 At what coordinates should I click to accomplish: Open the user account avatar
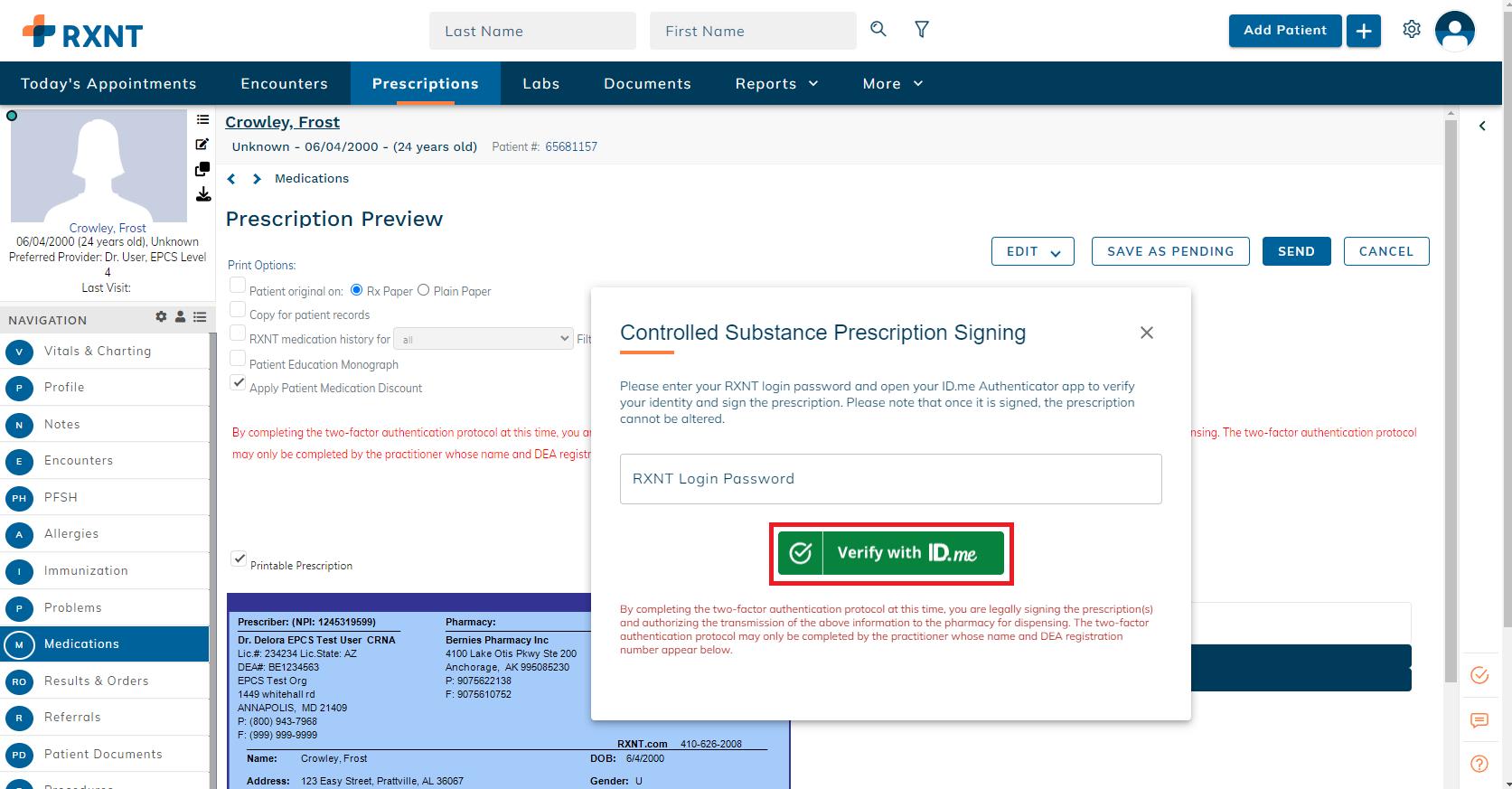coord(1455,31)
